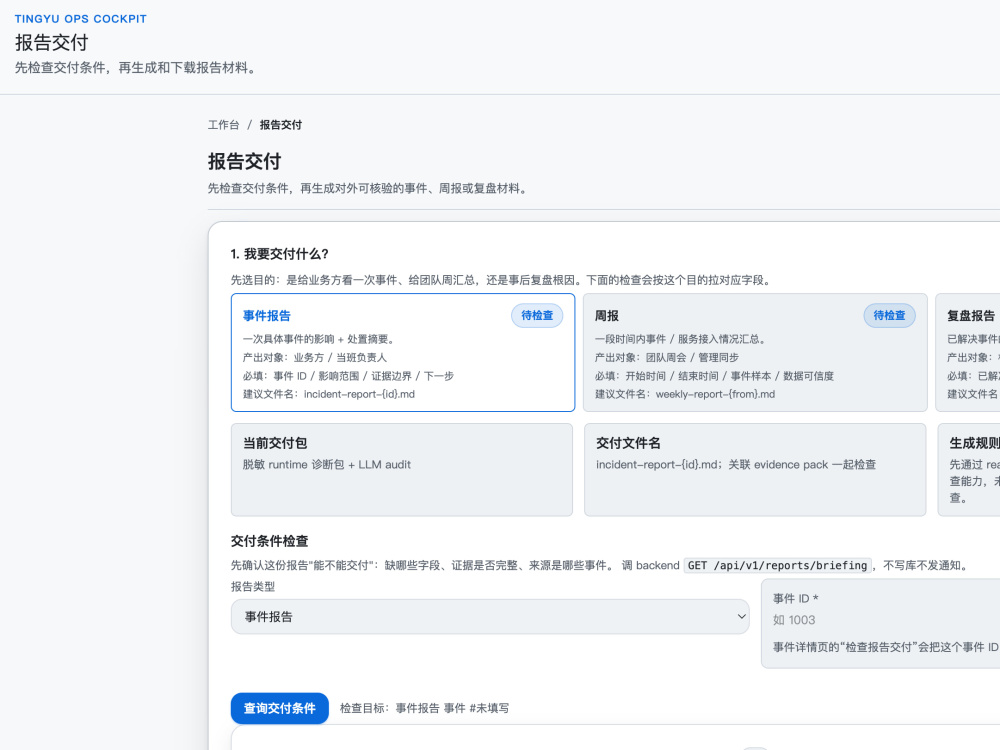Screen dimensions: 1000x750
Task: Click the 脱敏 runtime 诊断包 + LLM audit text
Action: pos(327,465)
